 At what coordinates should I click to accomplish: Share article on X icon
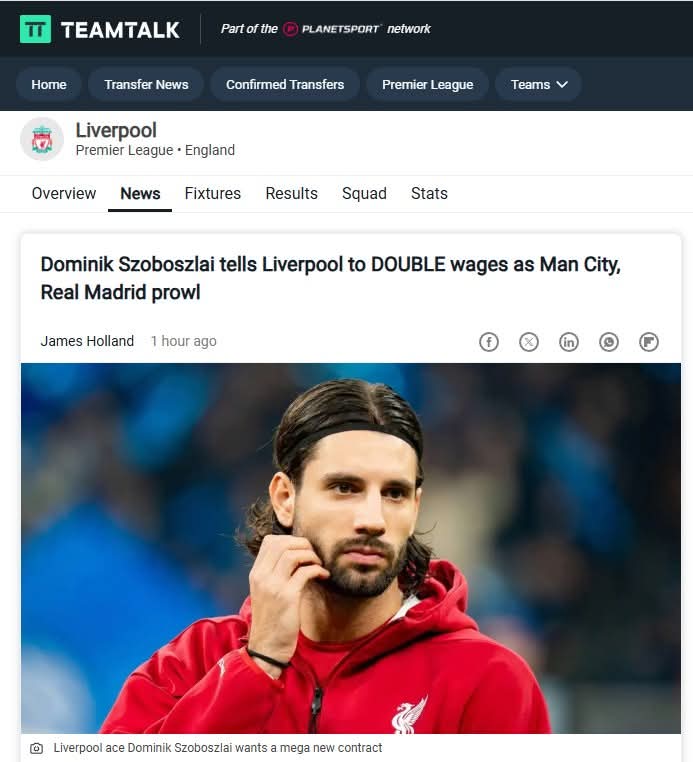tap(529, 342)
